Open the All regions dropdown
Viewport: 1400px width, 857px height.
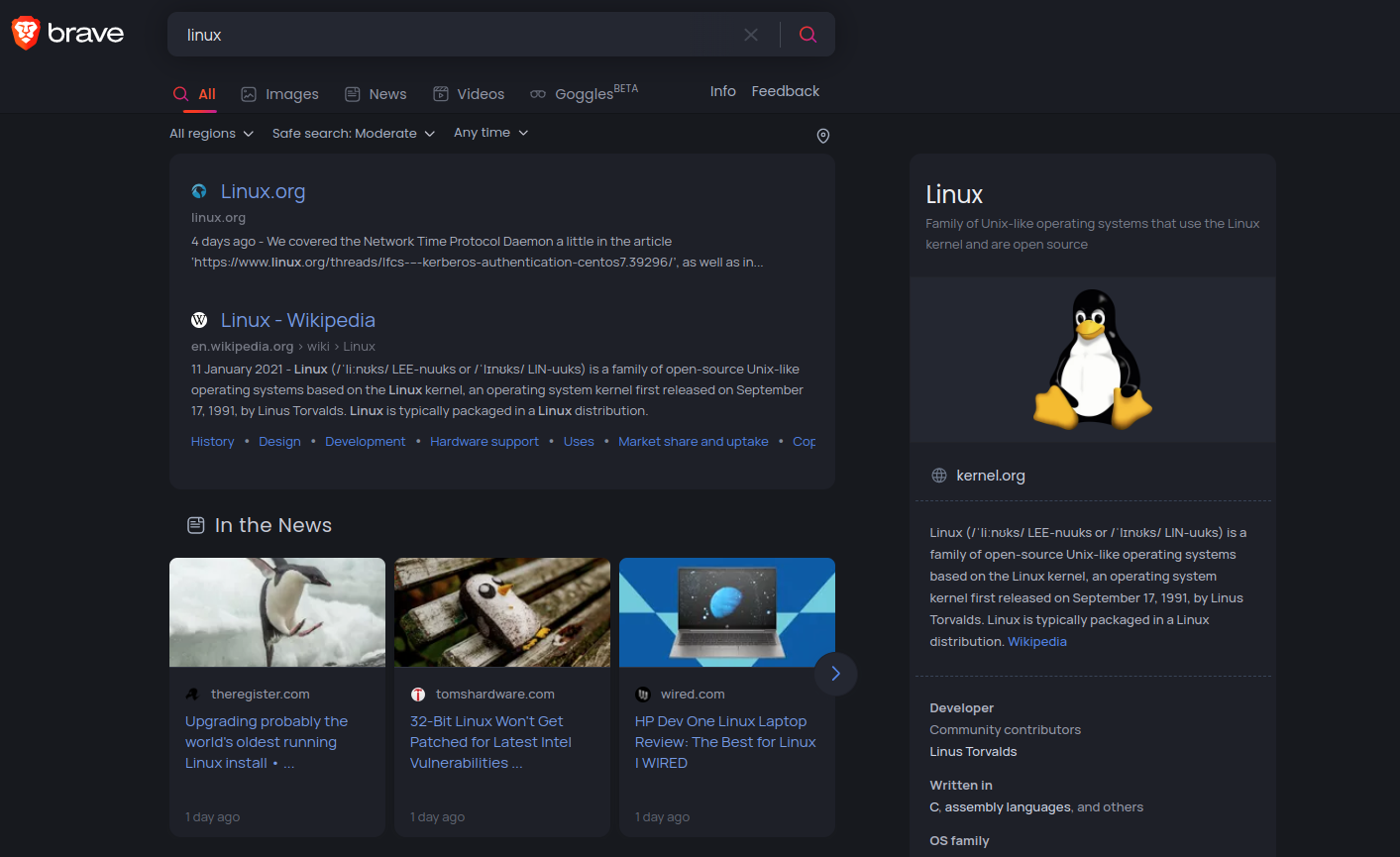(x=211, y=134)
